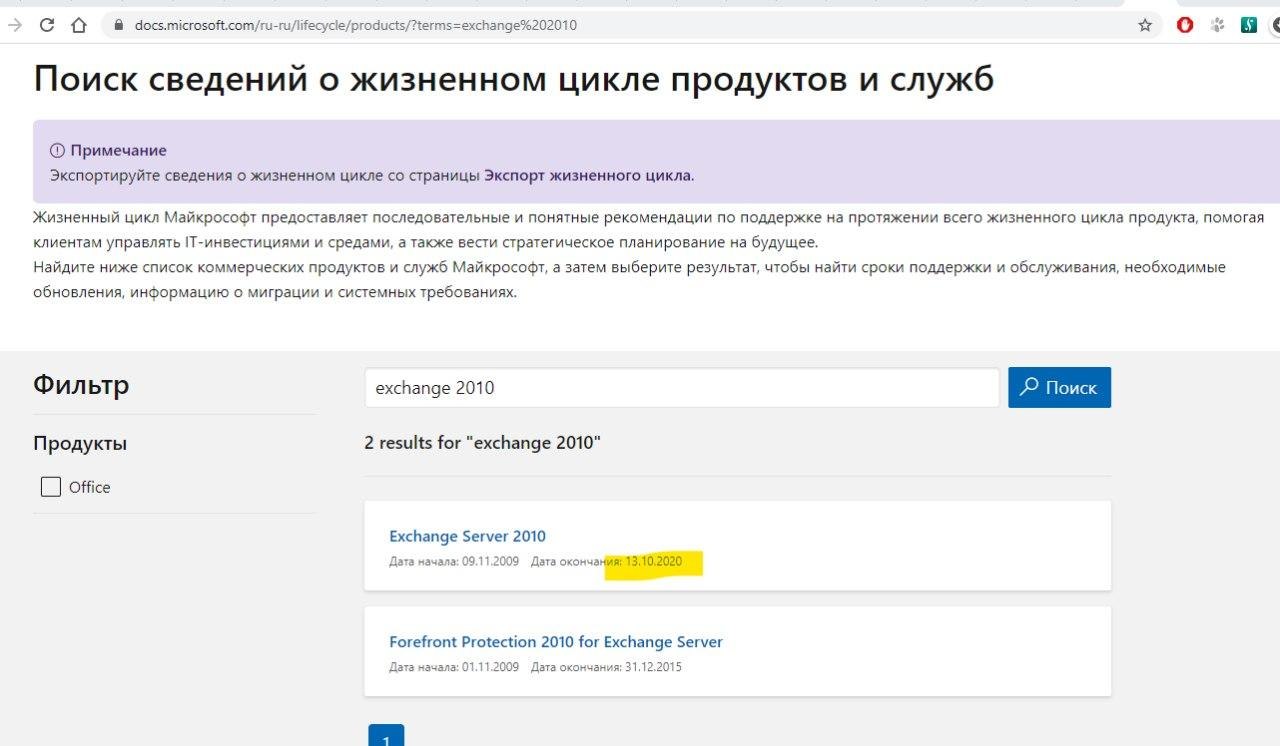The width and height of the screenshot is (1280, 746).
Task: Click the padlock site info icon
Action: pos(118,25)
